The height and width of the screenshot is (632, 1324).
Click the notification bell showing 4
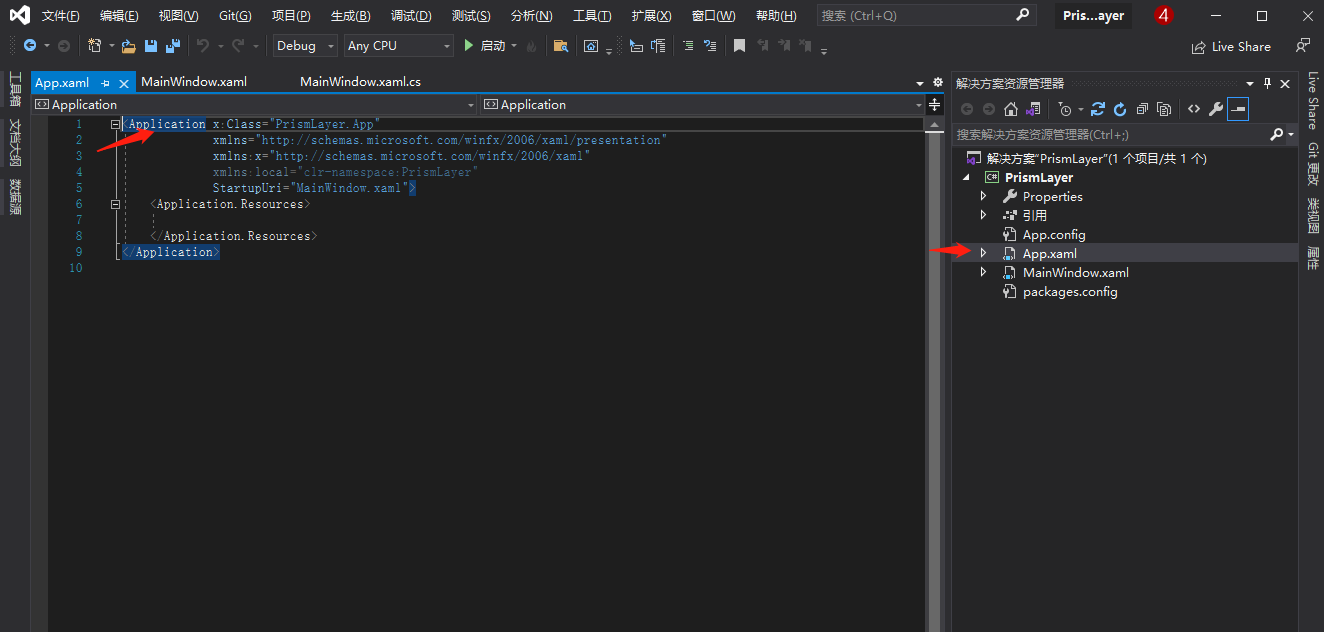click(x=1162, y=15)
